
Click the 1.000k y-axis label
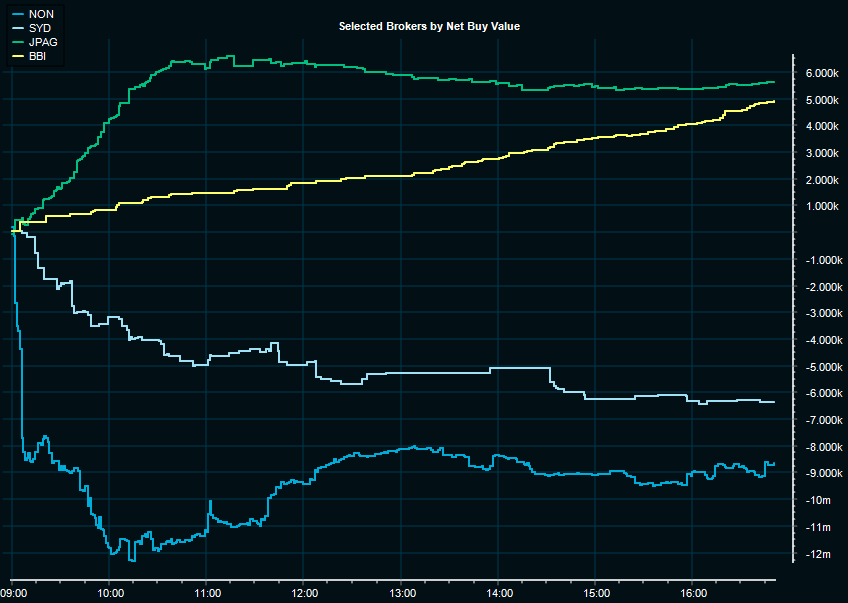[x=821, y=207]
